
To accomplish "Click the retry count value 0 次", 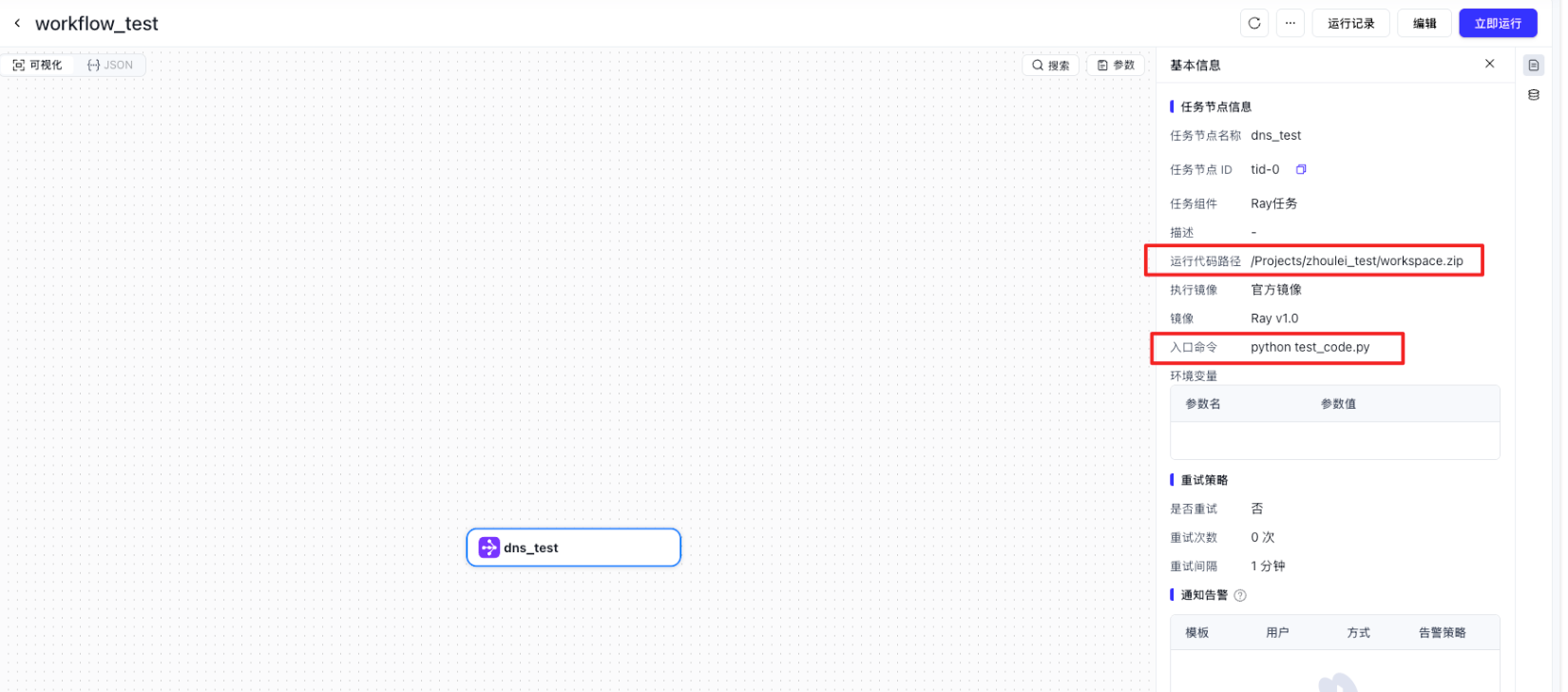I will click(1263, 538).
